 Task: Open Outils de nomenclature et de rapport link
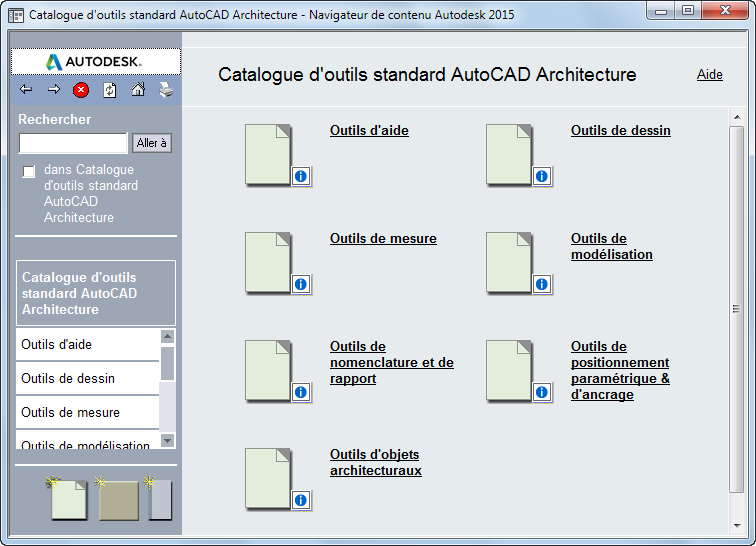click(x=392, y=362)
